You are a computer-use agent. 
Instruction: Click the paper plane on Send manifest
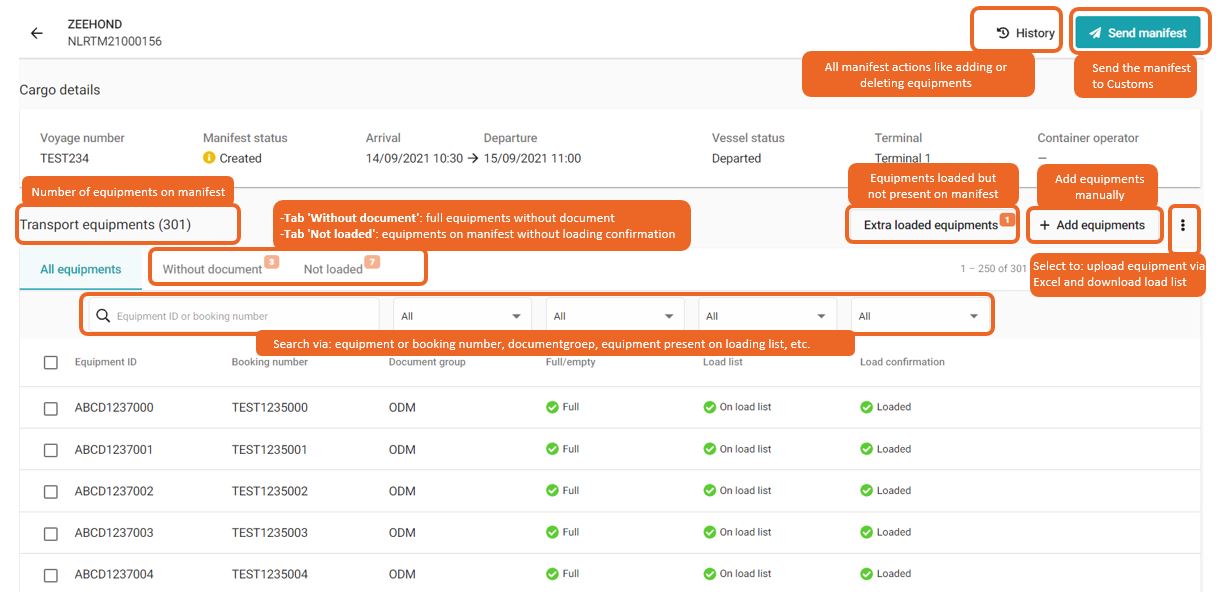pyautogui.click(x=1094, y=31)
